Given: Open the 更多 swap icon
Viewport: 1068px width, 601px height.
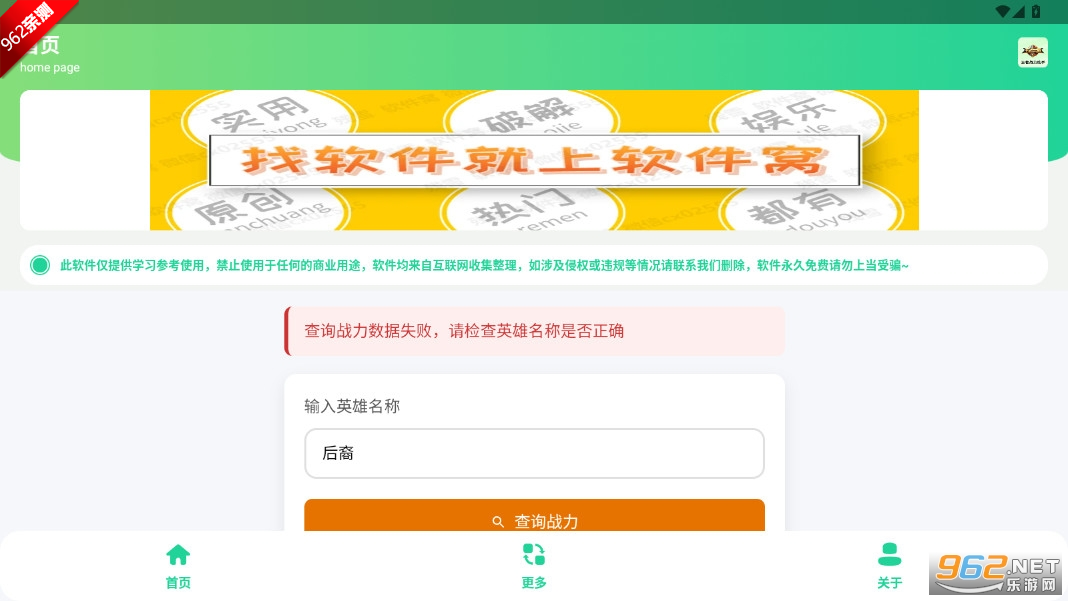Looking at the screenshot, I should pos(533,555).
